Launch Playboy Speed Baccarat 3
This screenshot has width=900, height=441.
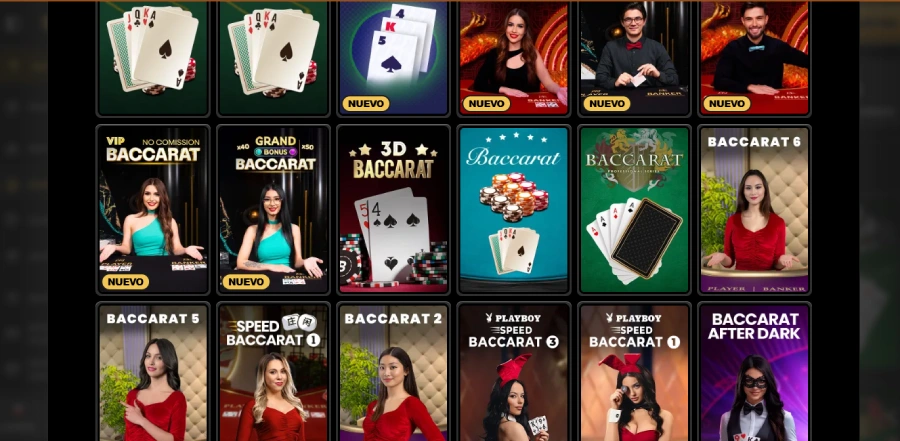coord(514,373)
